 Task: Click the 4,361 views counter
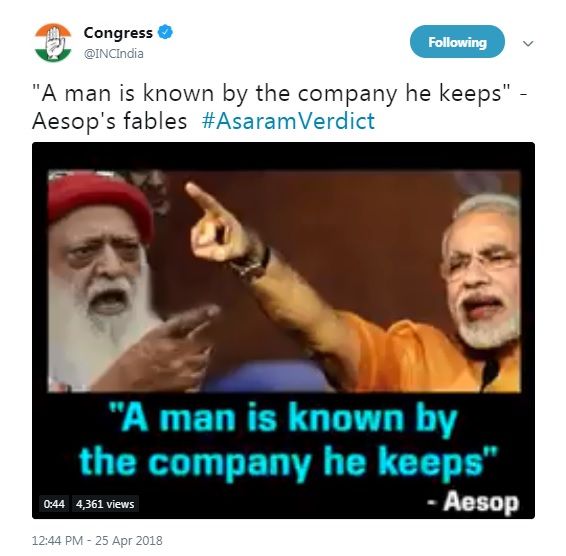point(105,504)
